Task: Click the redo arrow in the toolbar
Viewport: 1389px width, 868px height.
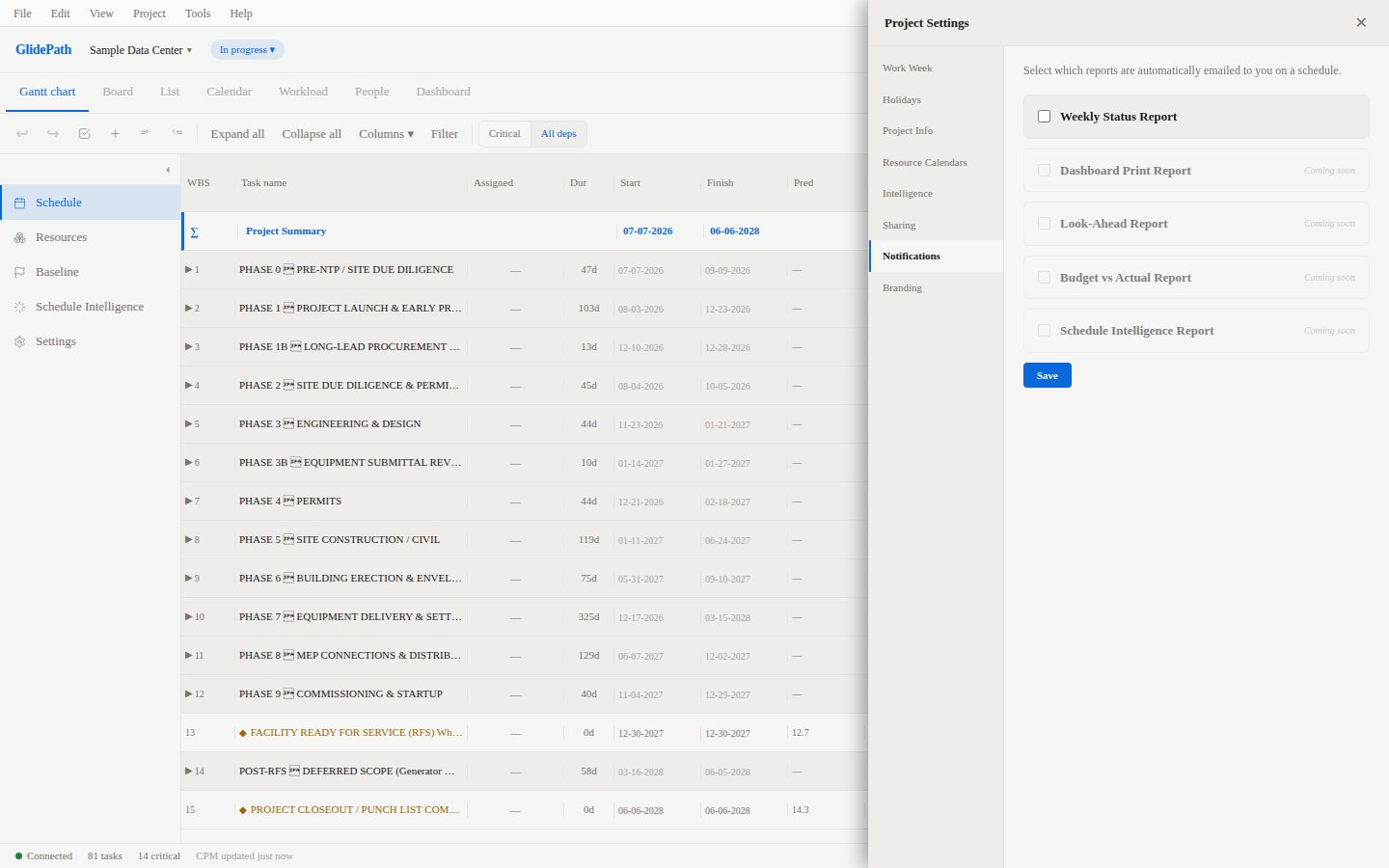Action: (x=53, y=133)
